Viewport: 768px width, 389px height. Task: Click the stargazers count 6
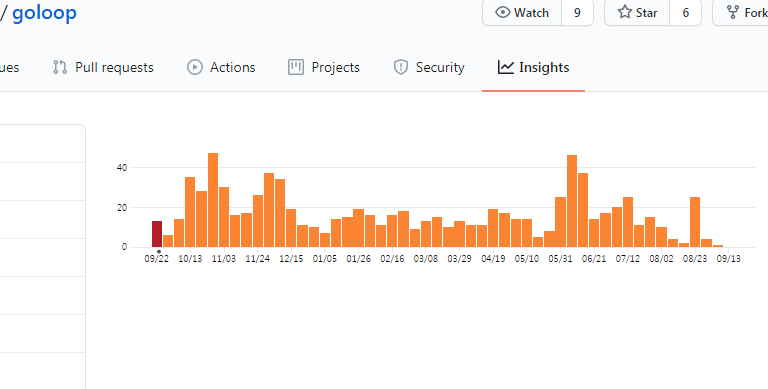[686, 13]
